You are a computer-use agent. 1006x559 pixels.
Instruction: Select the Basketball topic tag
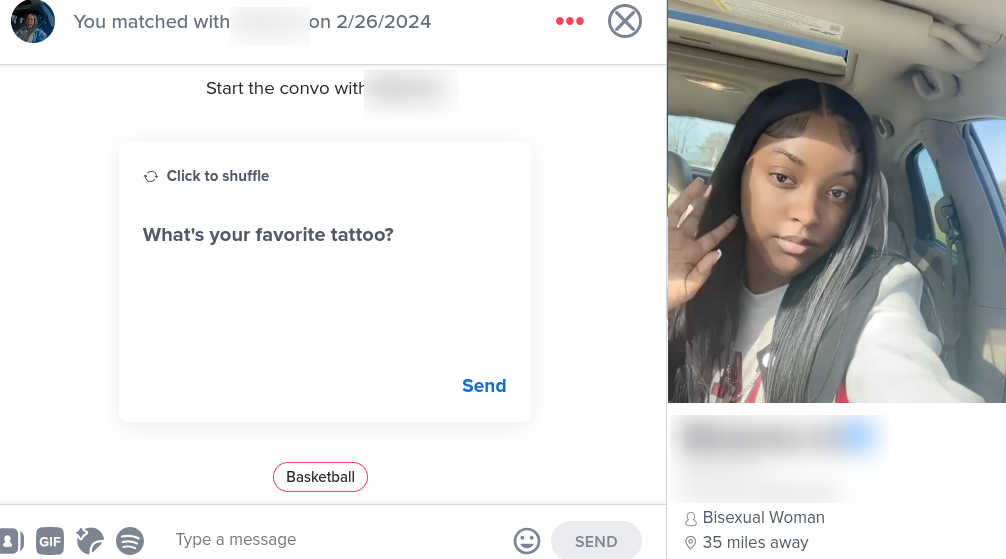tap(320, 477)
